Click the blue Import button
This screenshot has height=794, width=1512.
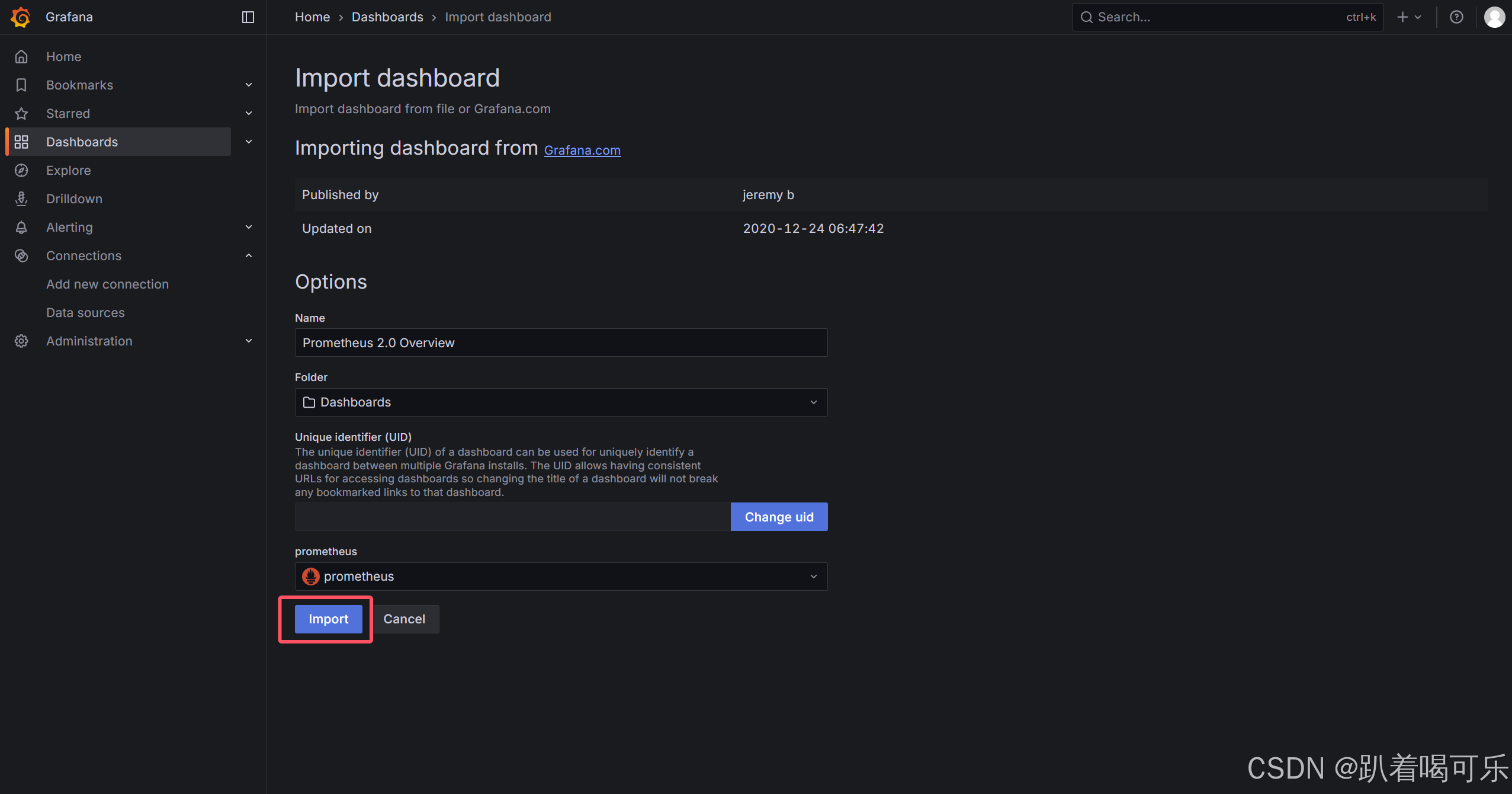329,619
